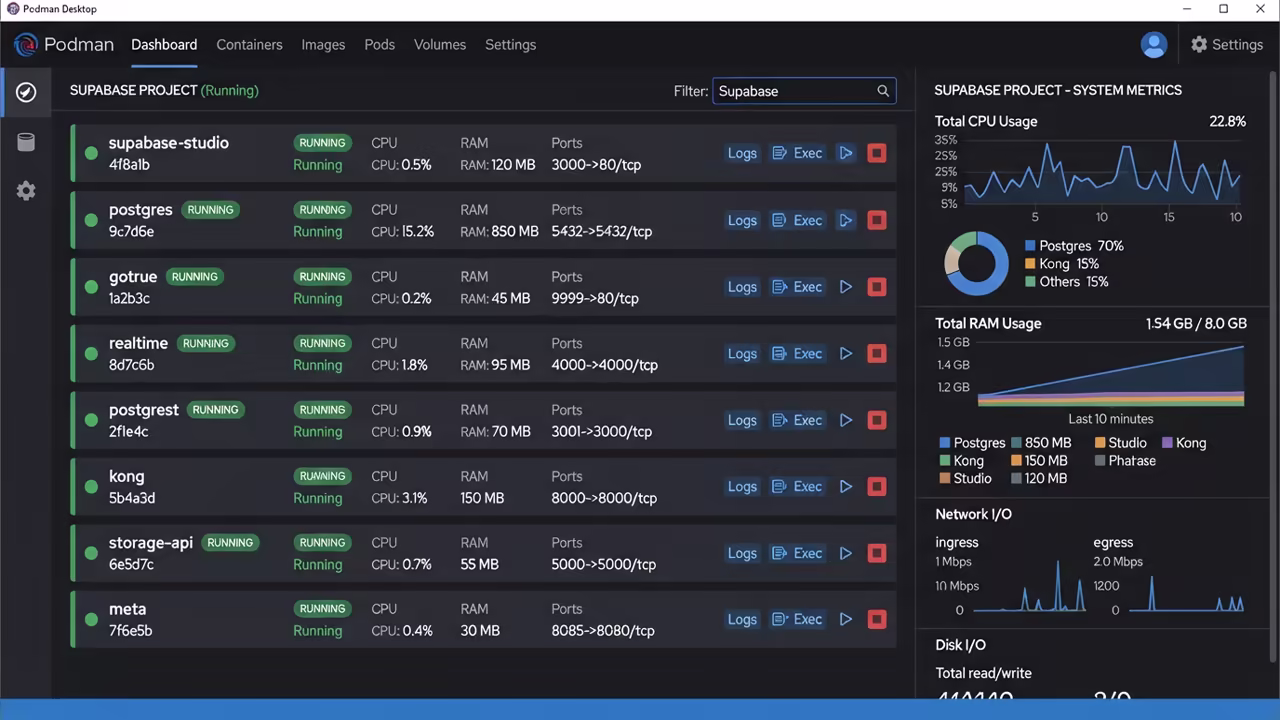Click play icon for realtime row
1280x720 pixels.
pos(846,353)
